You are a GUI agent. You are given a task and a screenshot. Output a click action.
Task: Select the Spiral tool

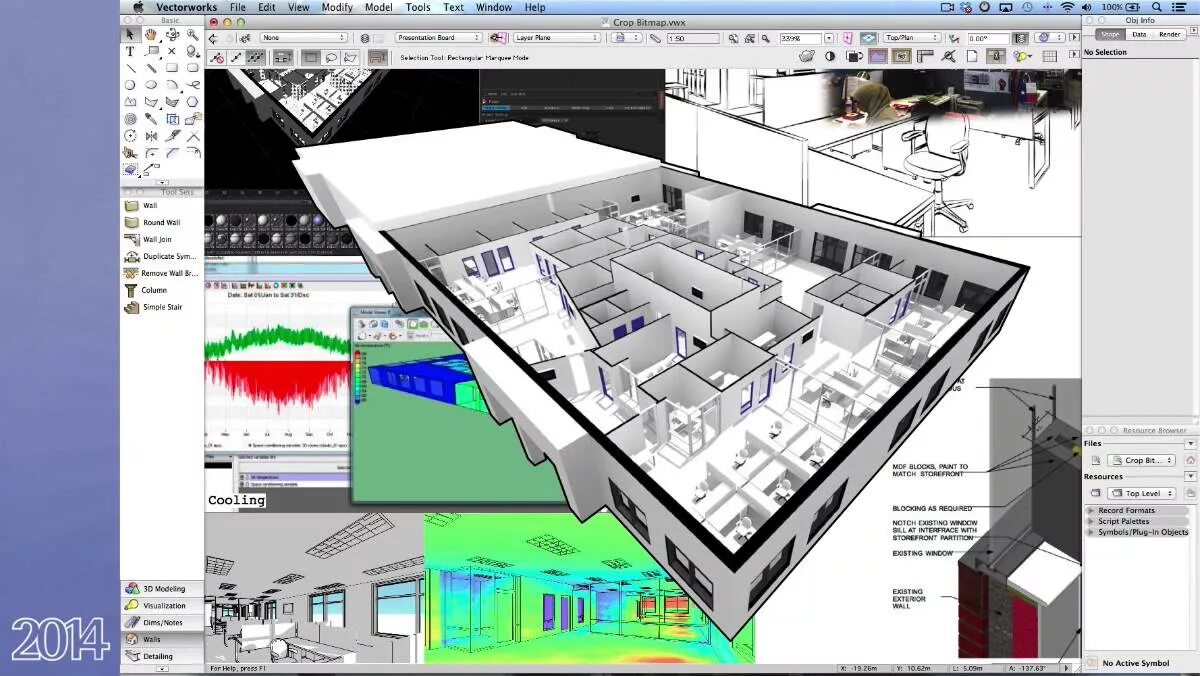[130, 119]
